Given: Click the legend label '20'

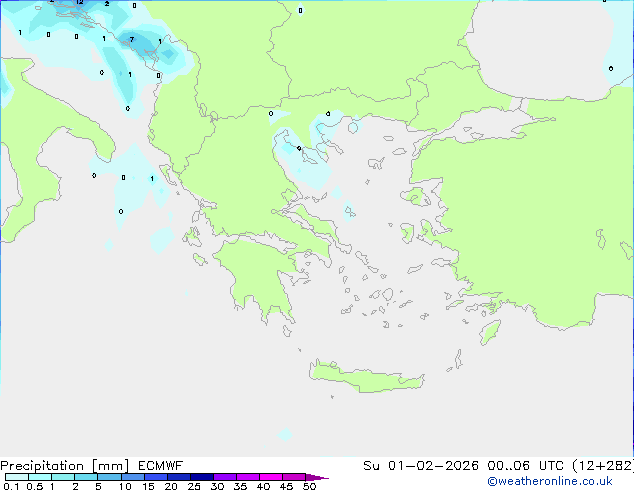Looking at the screenshot, I should click(x=171, y=486).
